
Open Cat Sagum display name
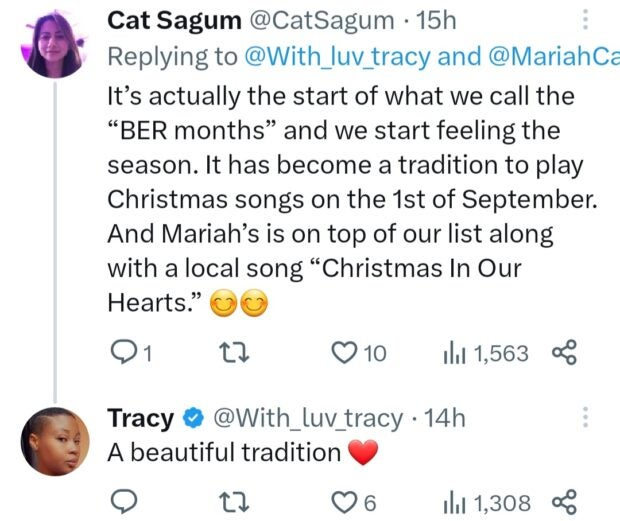click(x=174, y=20)
